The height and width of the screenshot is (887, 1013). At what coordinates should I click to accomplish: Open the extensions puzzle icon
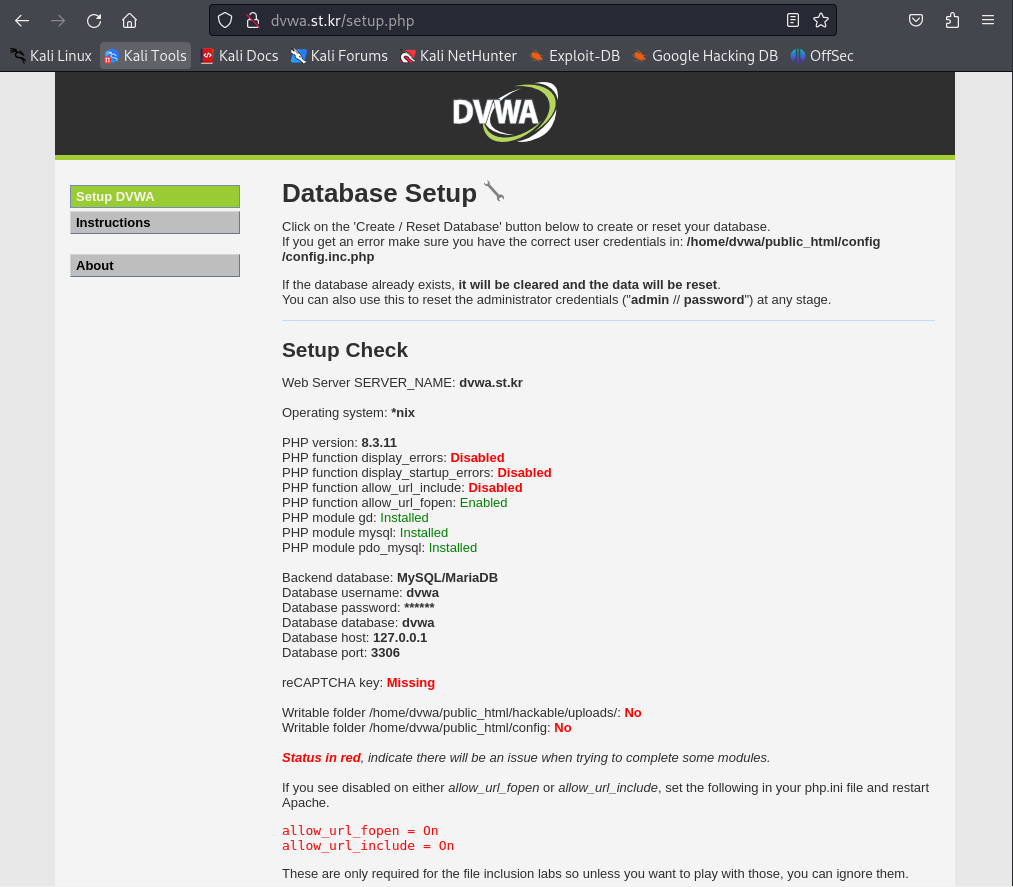952,21
